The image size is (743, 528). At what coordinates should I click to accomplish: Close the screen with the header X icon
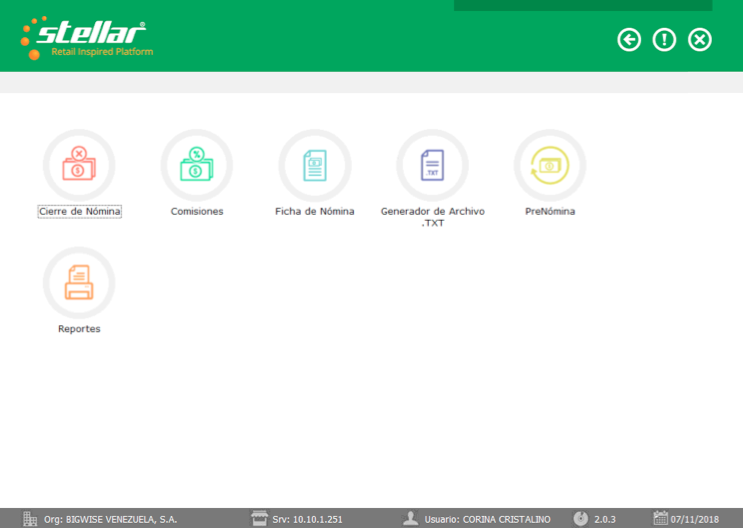pos(700,39)
